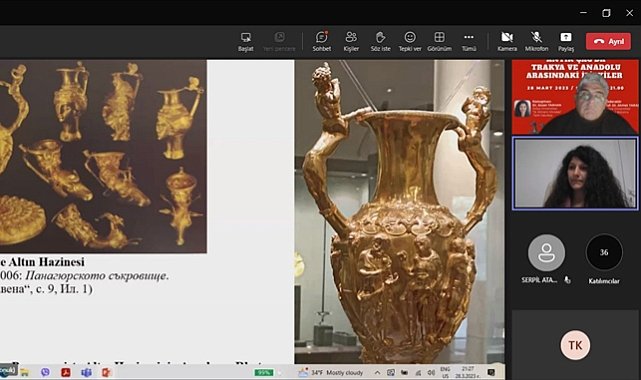Image resolution: width=641 pixels, height=380 pixels.
Task: Leave the meeting with Ayrıl
Action: pos(608,41)
